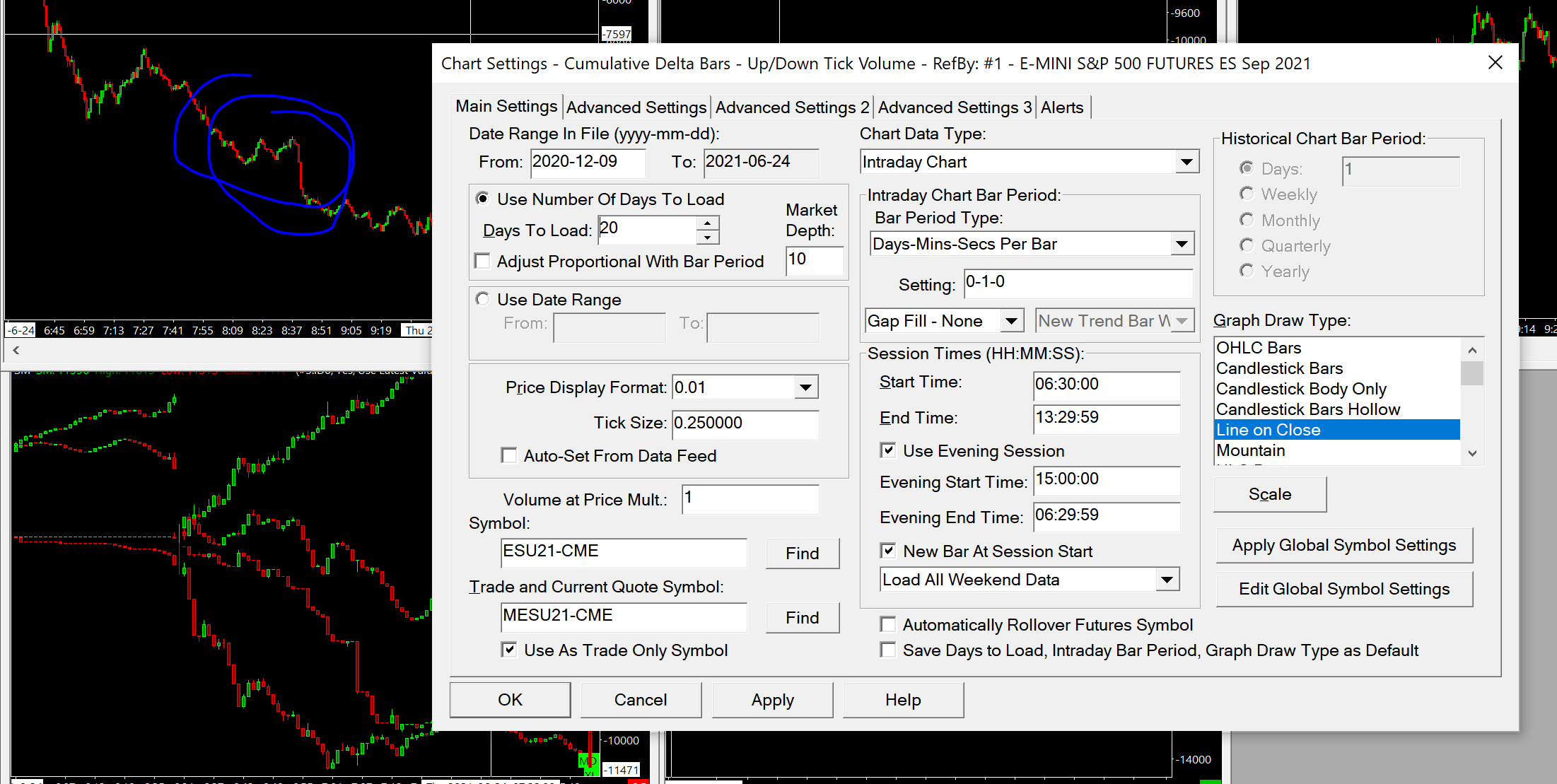Click Apply Global Symbol Settings button
Screen dimensions: 1557x784
pos(1343,545)
